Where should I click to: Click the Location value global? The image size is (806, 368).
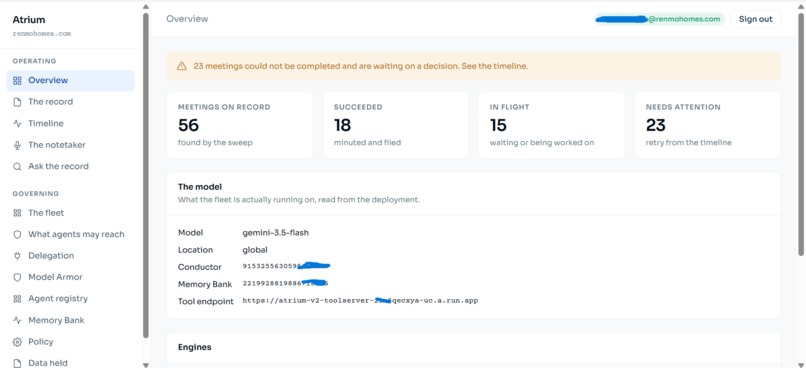(255, 250)
